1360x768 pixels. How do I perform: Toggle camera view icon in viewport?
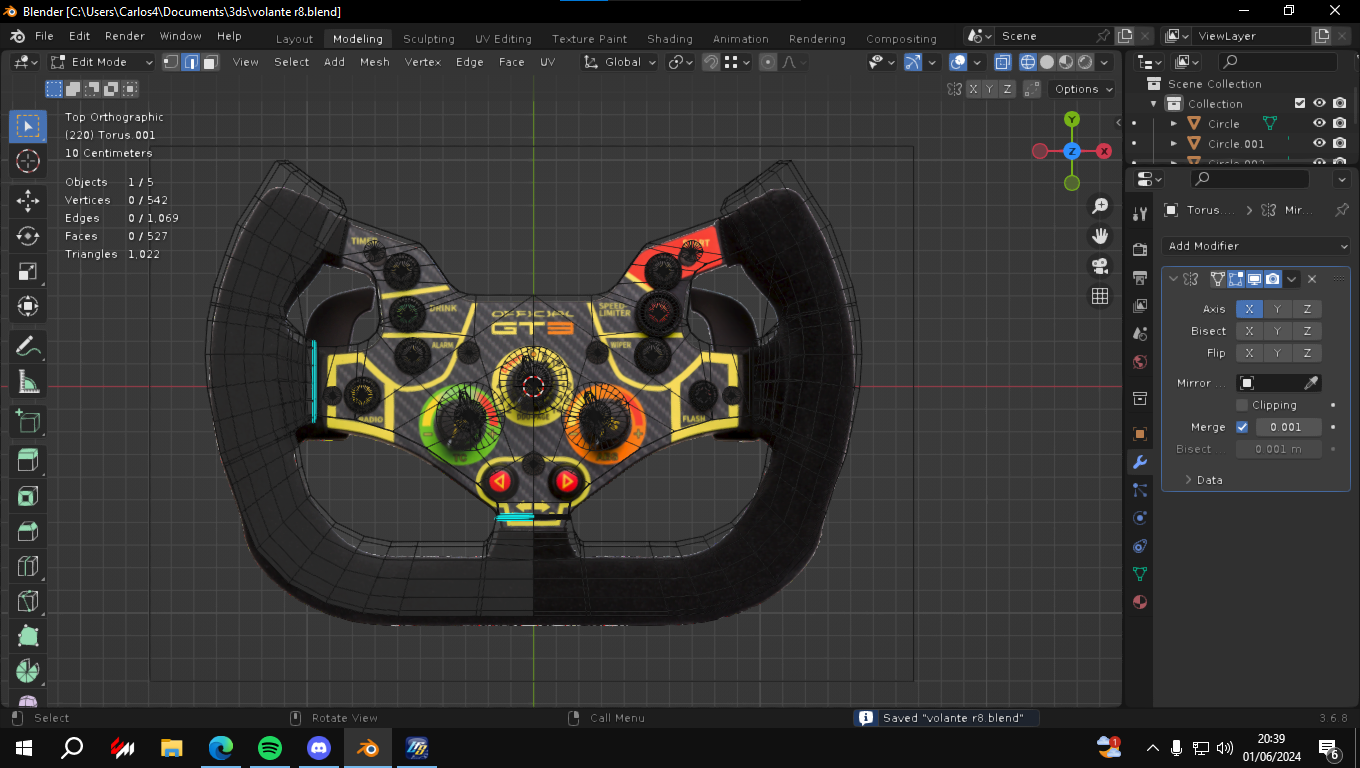pos(1100,266)
